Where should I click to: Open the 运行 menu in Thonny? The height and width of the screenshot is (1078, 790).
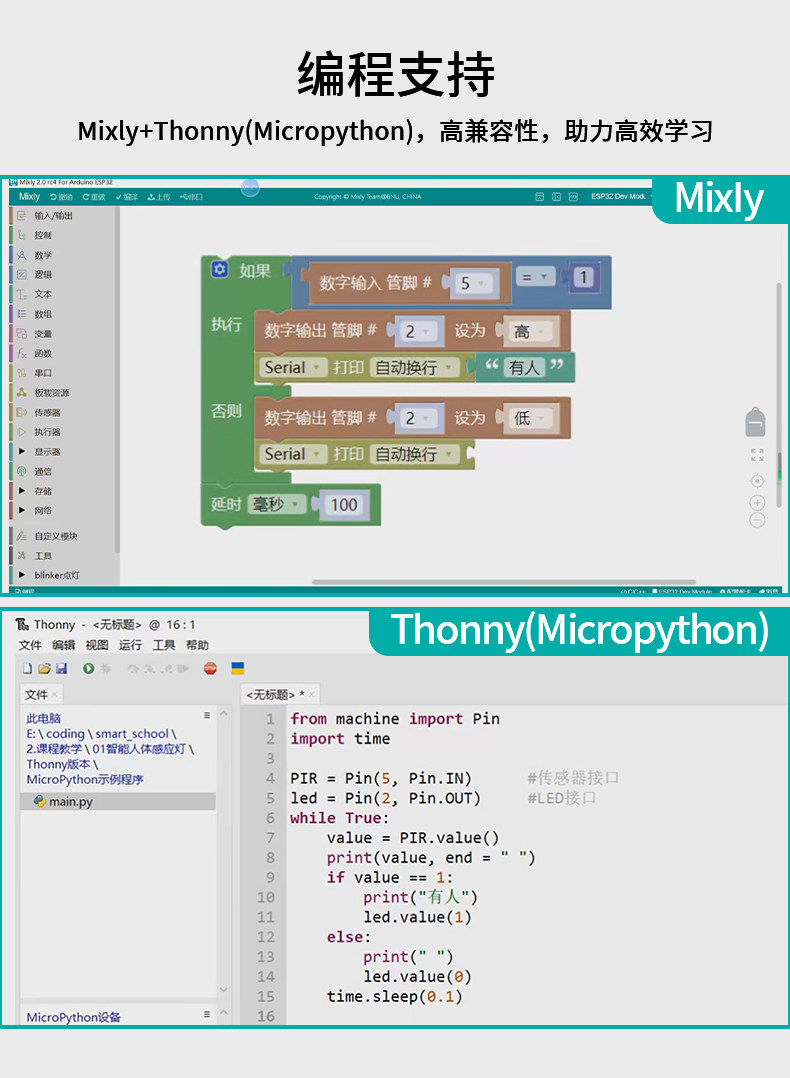[130, 645]
